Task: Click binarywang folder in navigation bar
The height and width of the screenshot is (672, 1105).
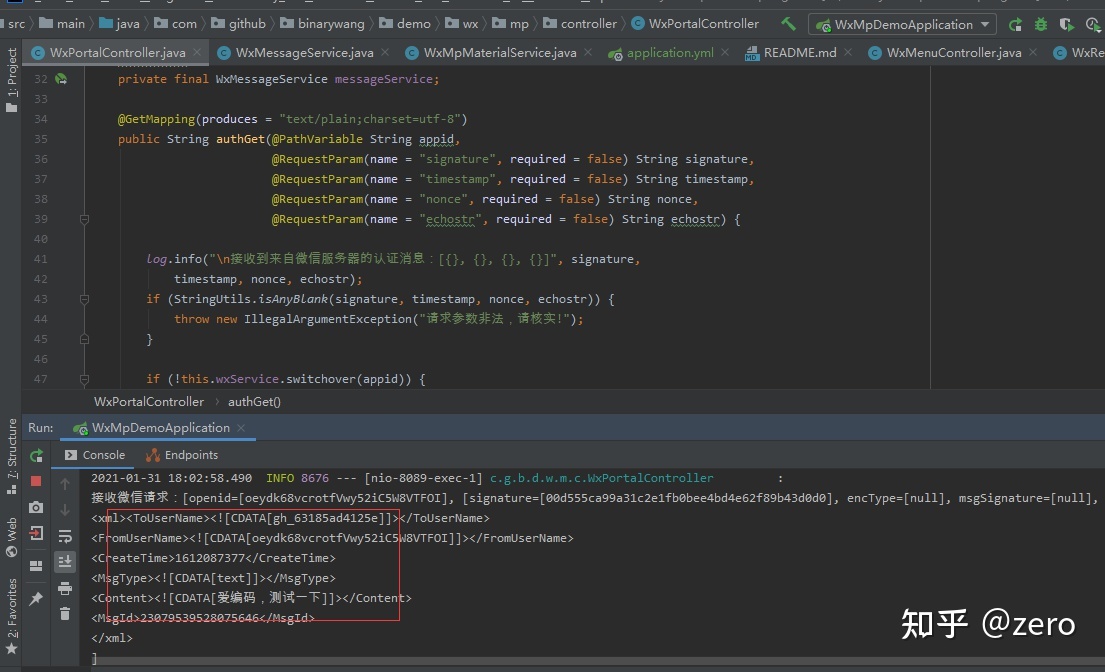Action: [x=323, y=24]
